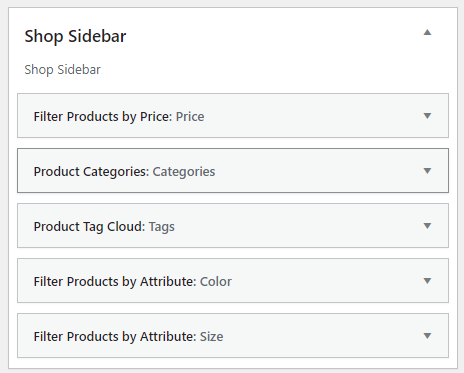This screenshot has width=464, height=373.
Task: Click the Filter Products by Attribute title beside Color
Action: pos(115,282)
